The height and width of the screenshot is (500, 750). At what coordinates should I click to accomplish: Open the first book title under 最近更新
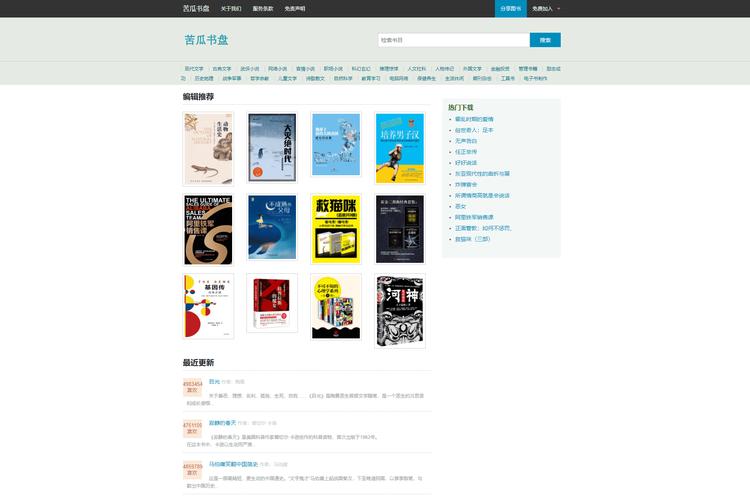[214, 382]
